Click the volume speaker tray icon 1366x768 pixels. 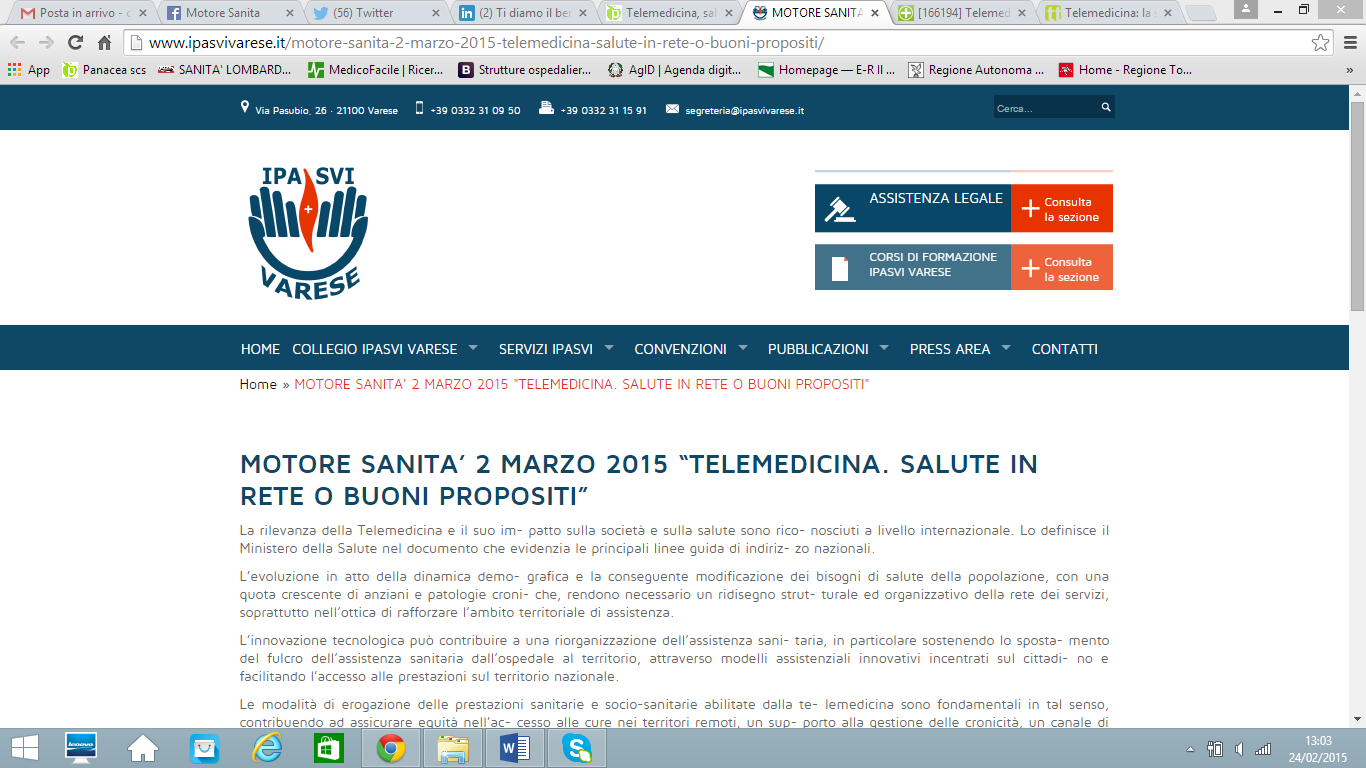click(x=1240, y=748)
